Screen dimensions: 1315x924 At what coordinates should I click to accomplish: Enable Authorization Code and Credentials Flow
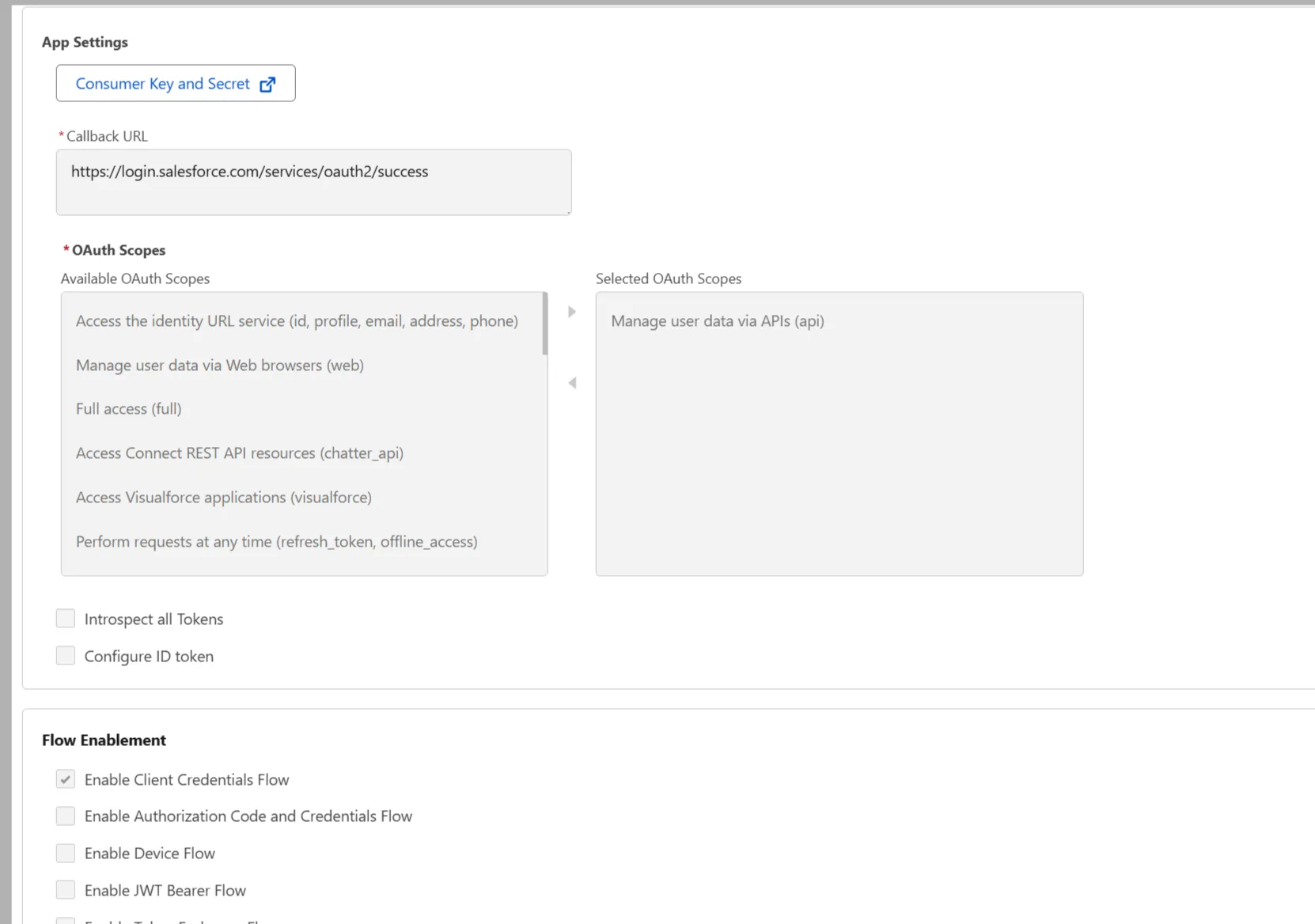(x=66, y=816)
